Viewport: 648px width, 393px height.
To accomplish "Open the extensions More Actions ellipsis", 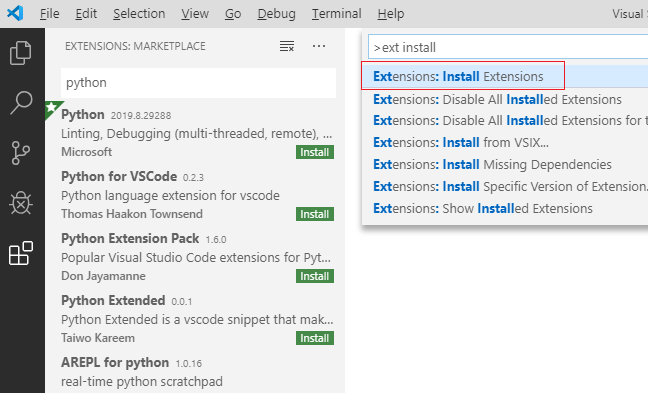I will tap(319, 46).
